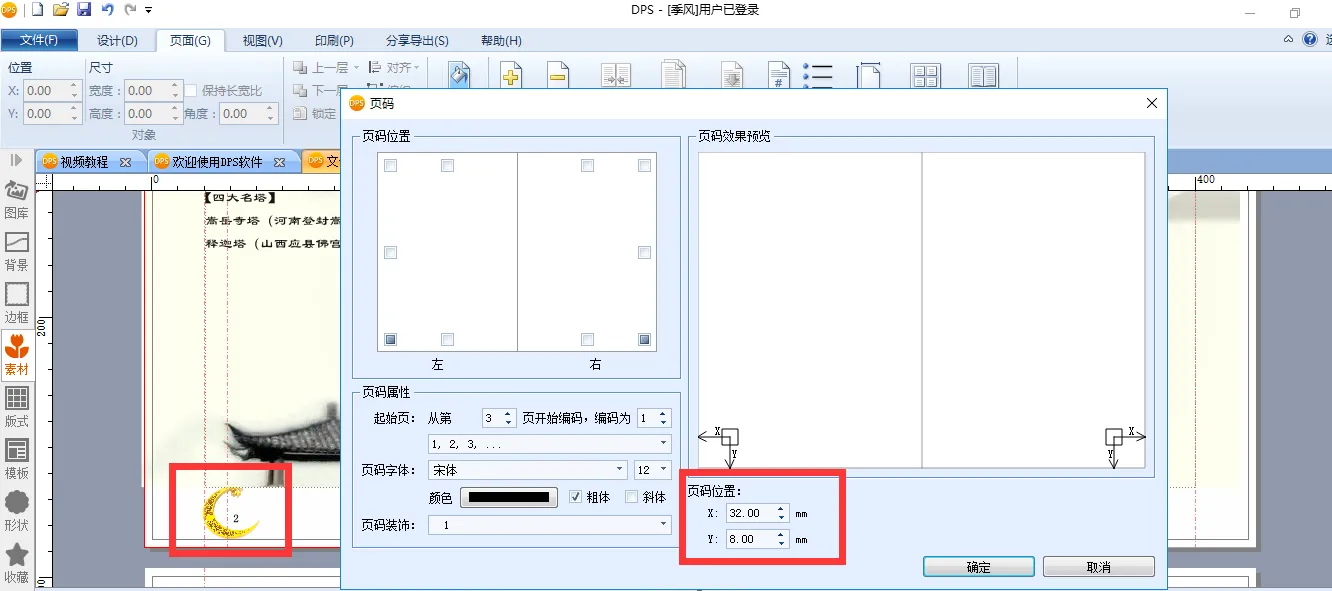Viewport: 1332px width, 591px height.
Task: Click the Undo arrow icon
Action: [107, 10]
